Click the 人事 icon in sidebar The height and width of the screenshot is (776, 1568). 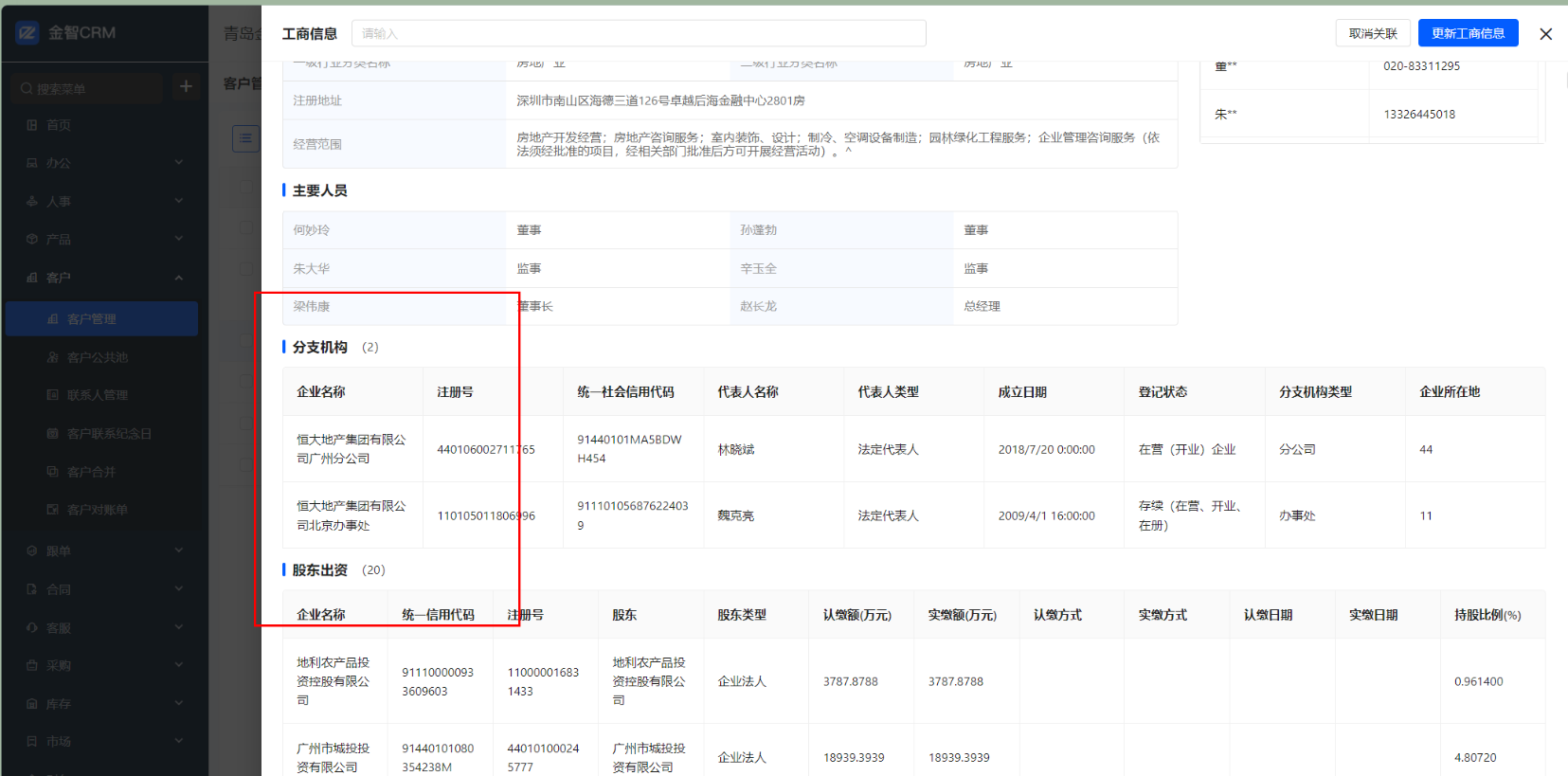tap(32, 201)
